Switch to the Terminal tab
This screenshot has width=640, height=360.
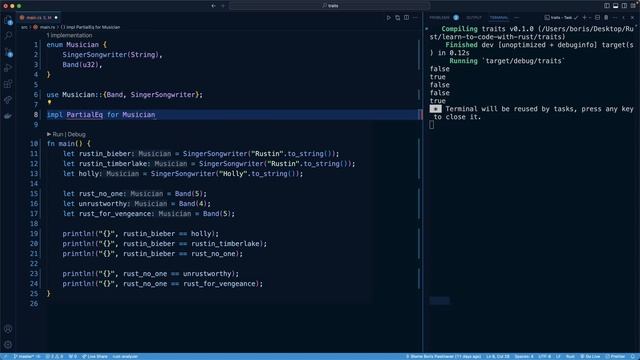click(499, 18)
